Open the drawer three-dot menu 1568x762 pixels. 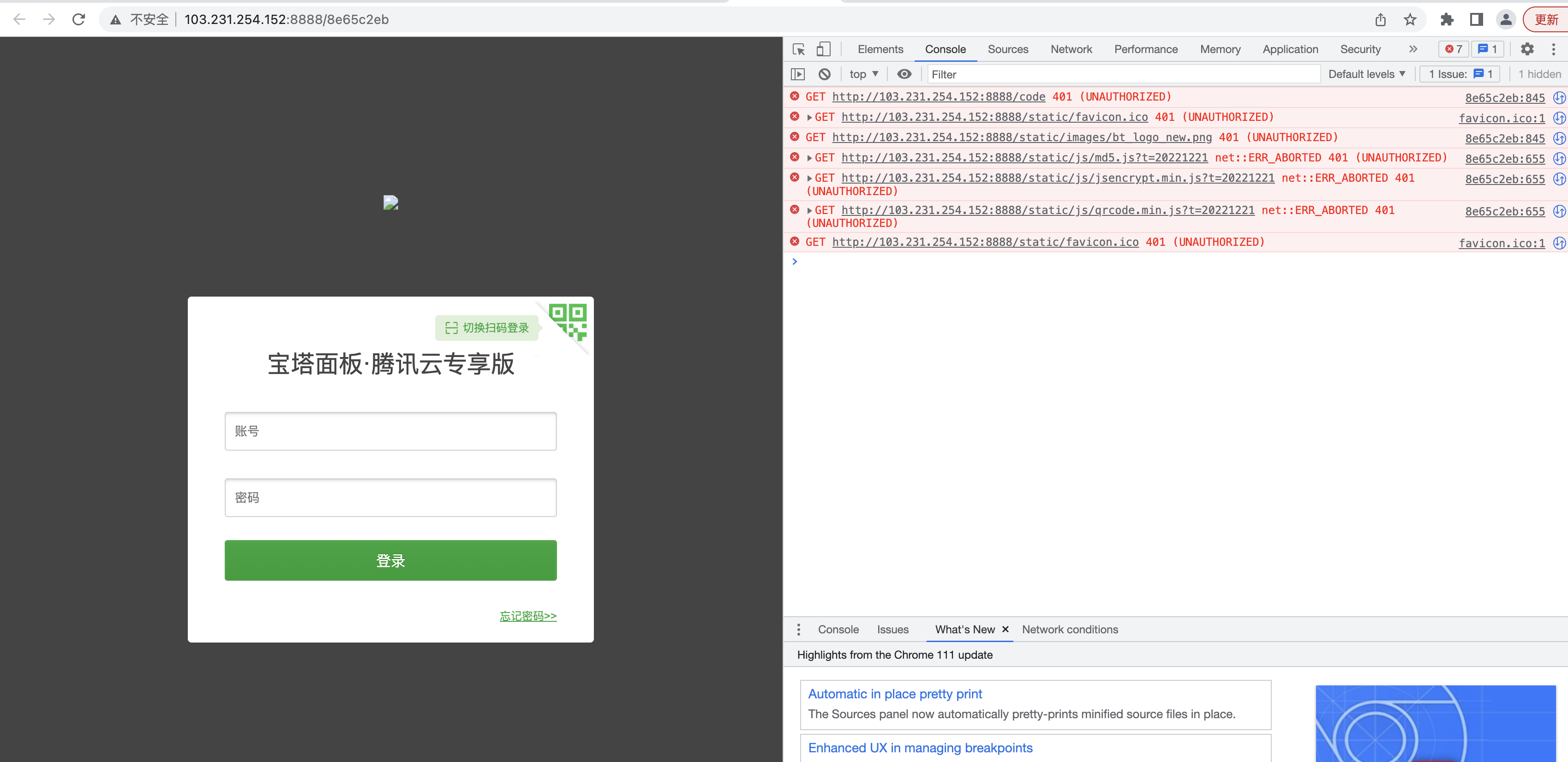coord(799,629)
